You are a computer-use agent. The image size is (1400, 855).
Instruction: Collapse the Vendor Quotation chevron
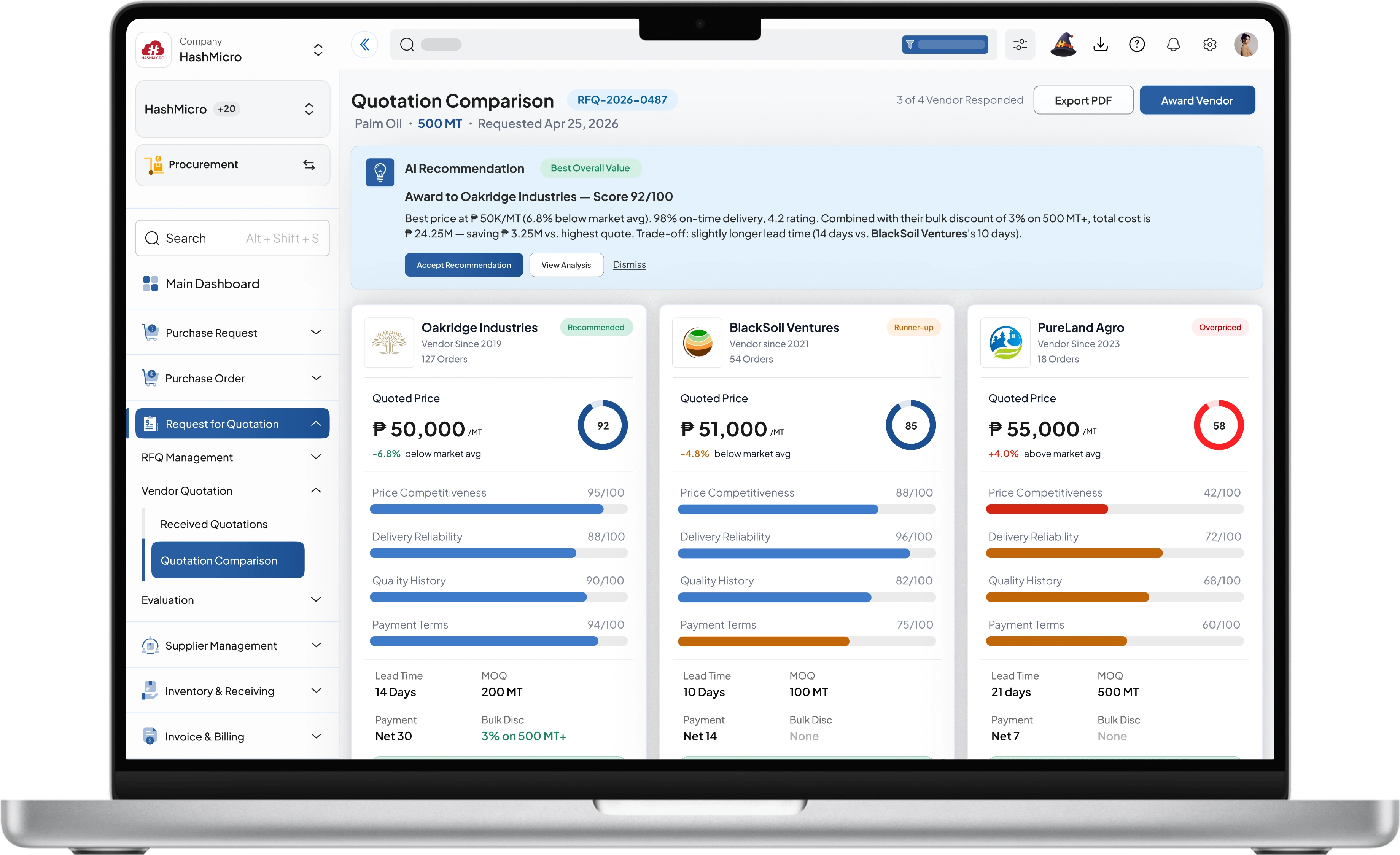click(x=316, y=490)
